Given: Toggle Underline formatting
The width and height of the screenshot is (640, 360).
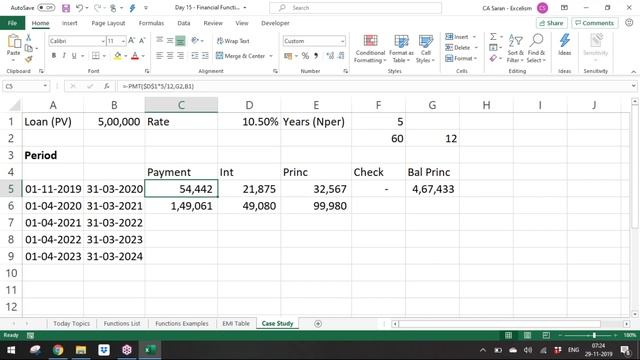Looking at the screenshot, I should pos(74,56).
